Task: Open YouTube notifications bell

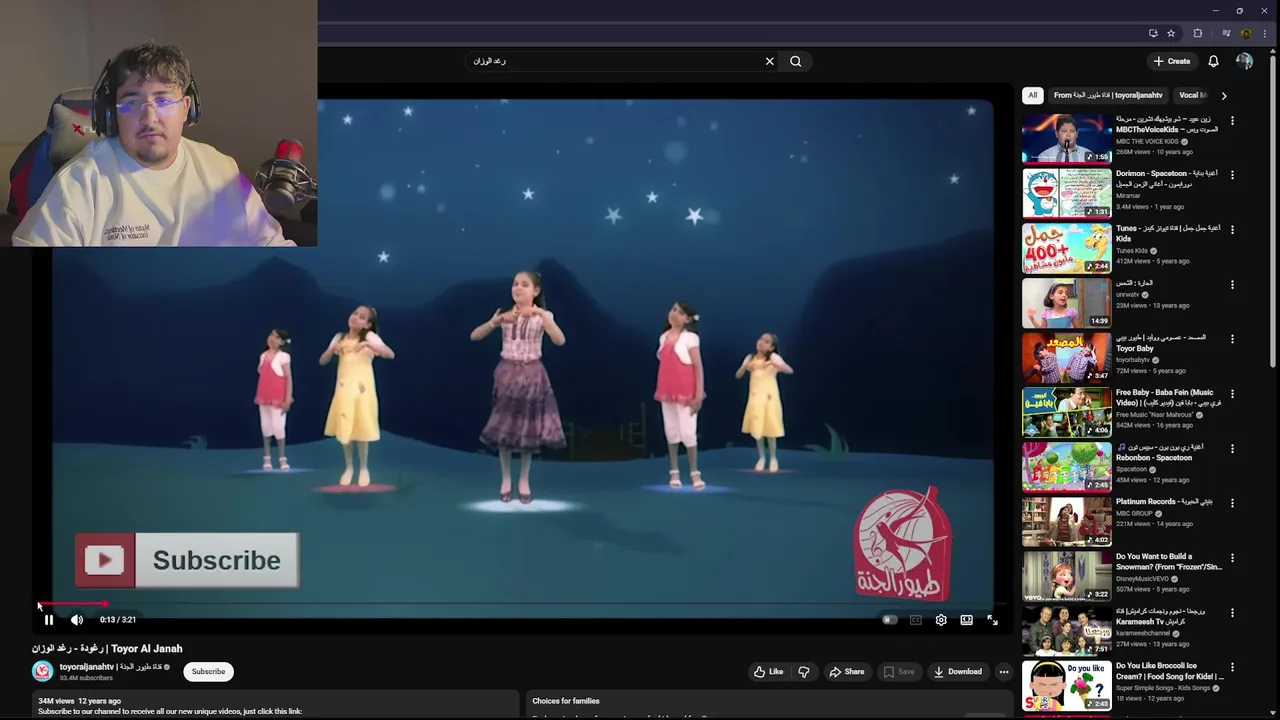Action: [1213, 61]
